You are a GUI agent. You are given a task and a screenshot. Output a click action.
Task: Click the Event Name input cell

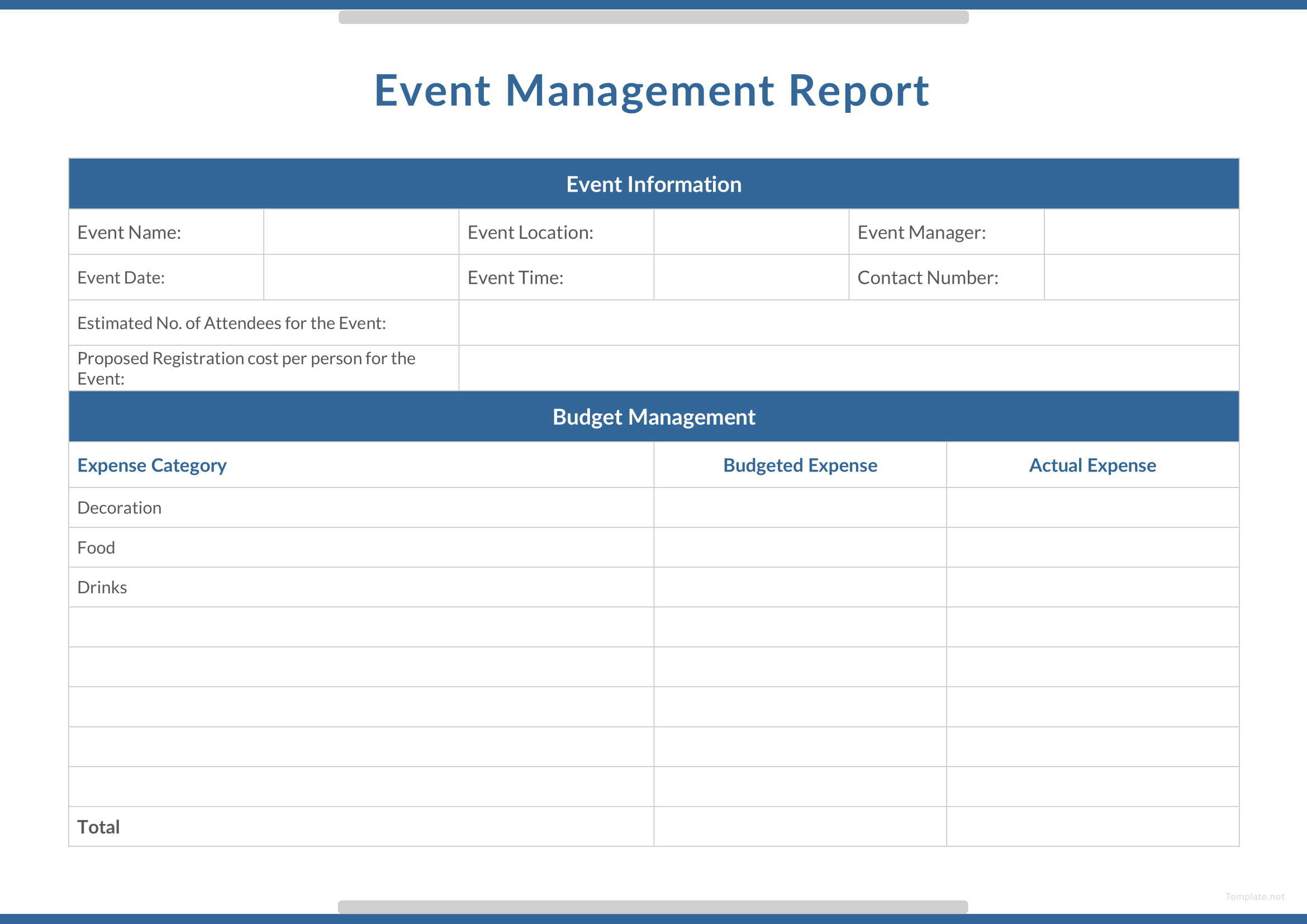361,232
